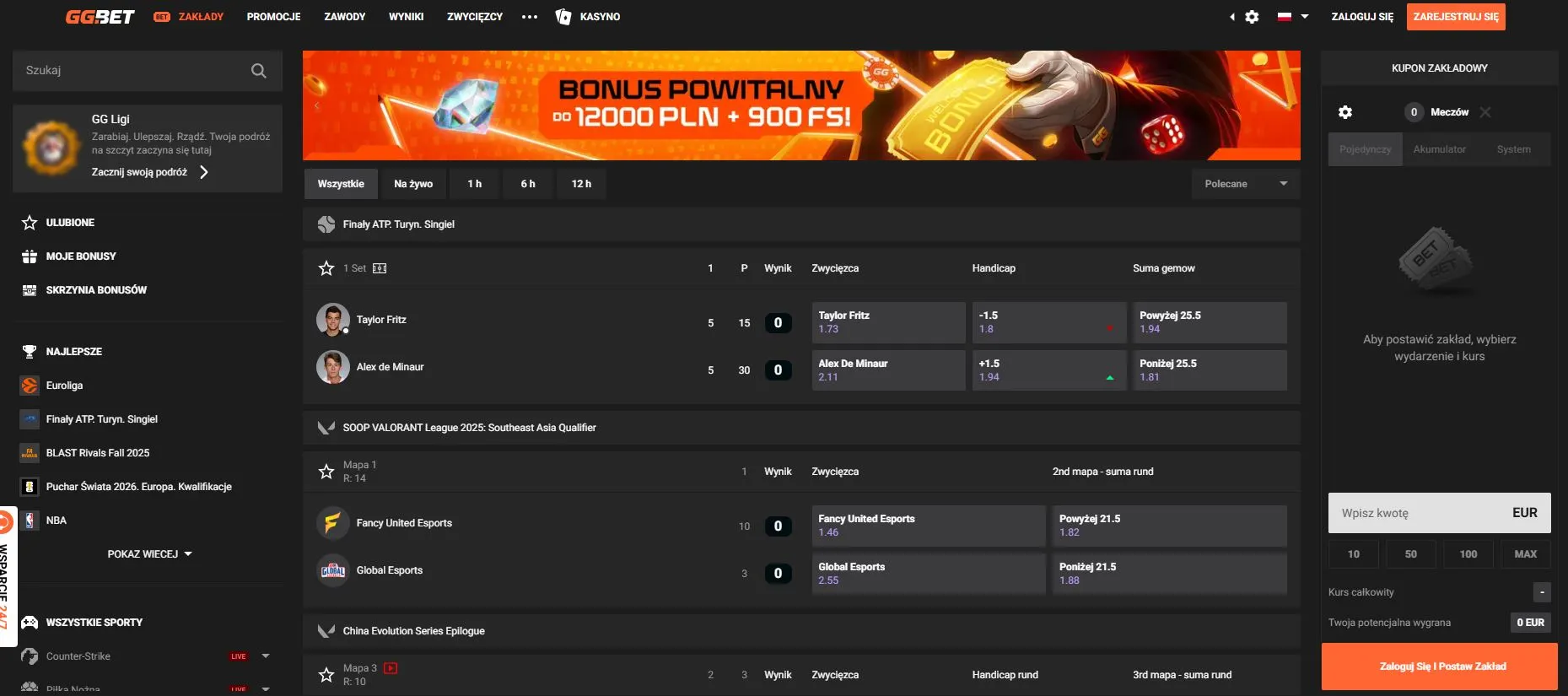Open live stream icon for Mapa 3

tap(391, 668)
